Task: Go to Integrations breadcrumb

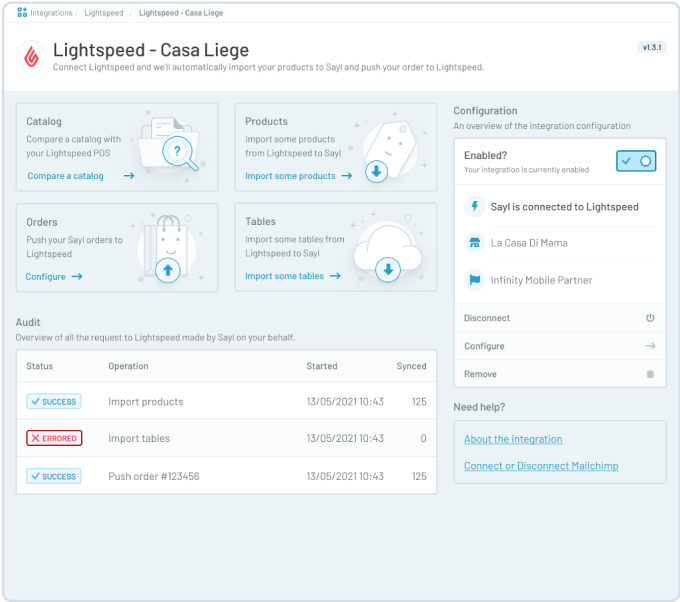Action: 52,13
